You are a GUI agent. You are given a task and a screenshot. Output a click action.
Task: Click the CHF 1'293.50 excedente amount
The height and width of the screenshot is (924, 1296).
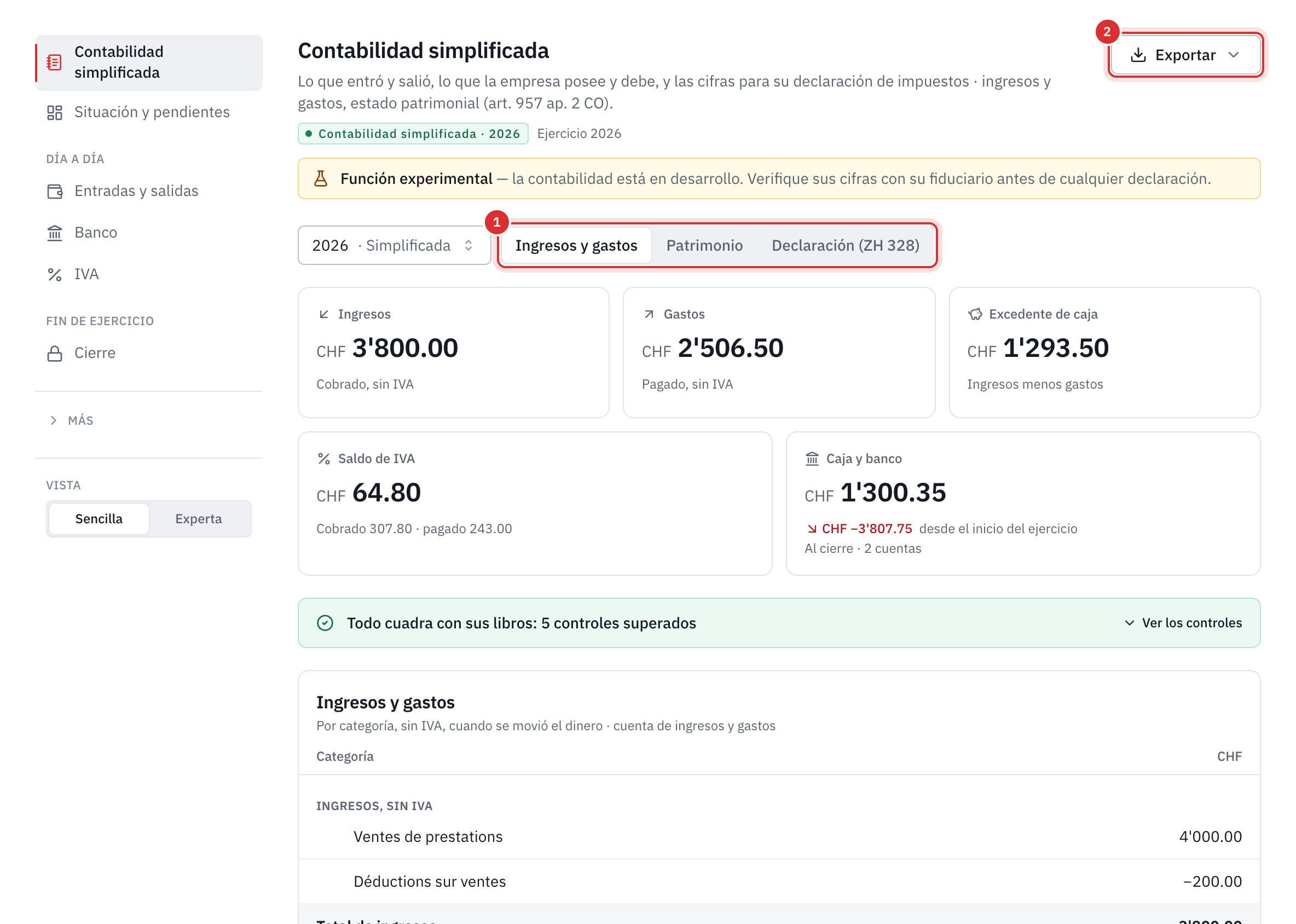click(x=1038, y=348)
